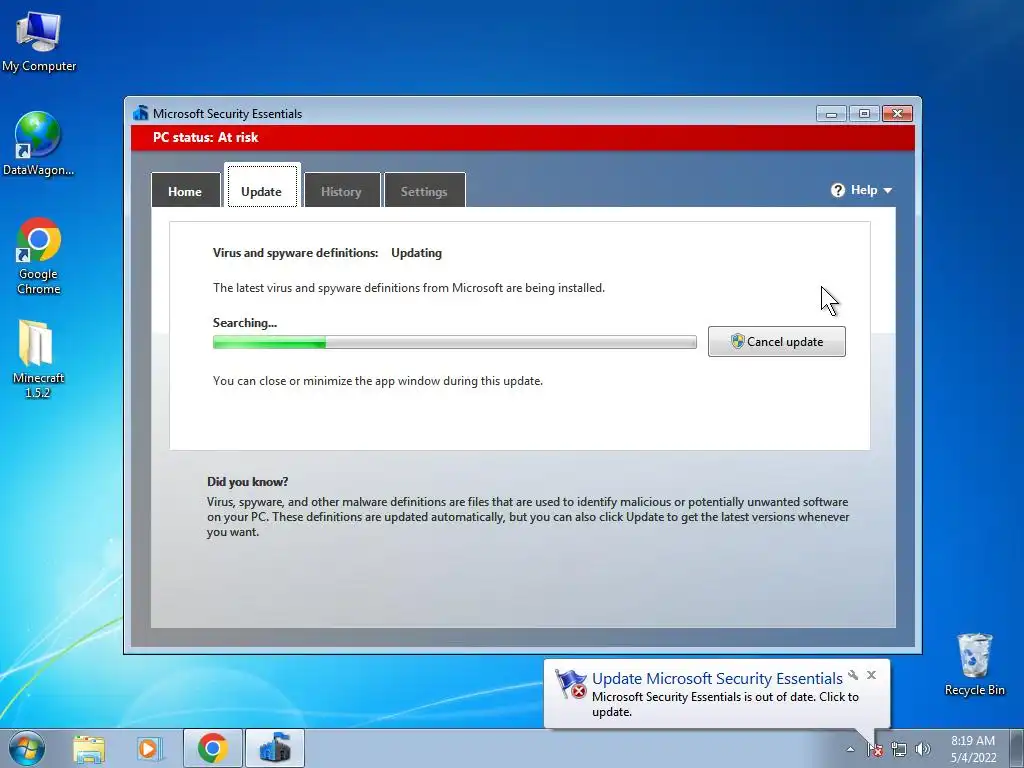This screenshot has height=768, width=1024.
Task: Dismiss the update notification balloon
Action: 871,675
